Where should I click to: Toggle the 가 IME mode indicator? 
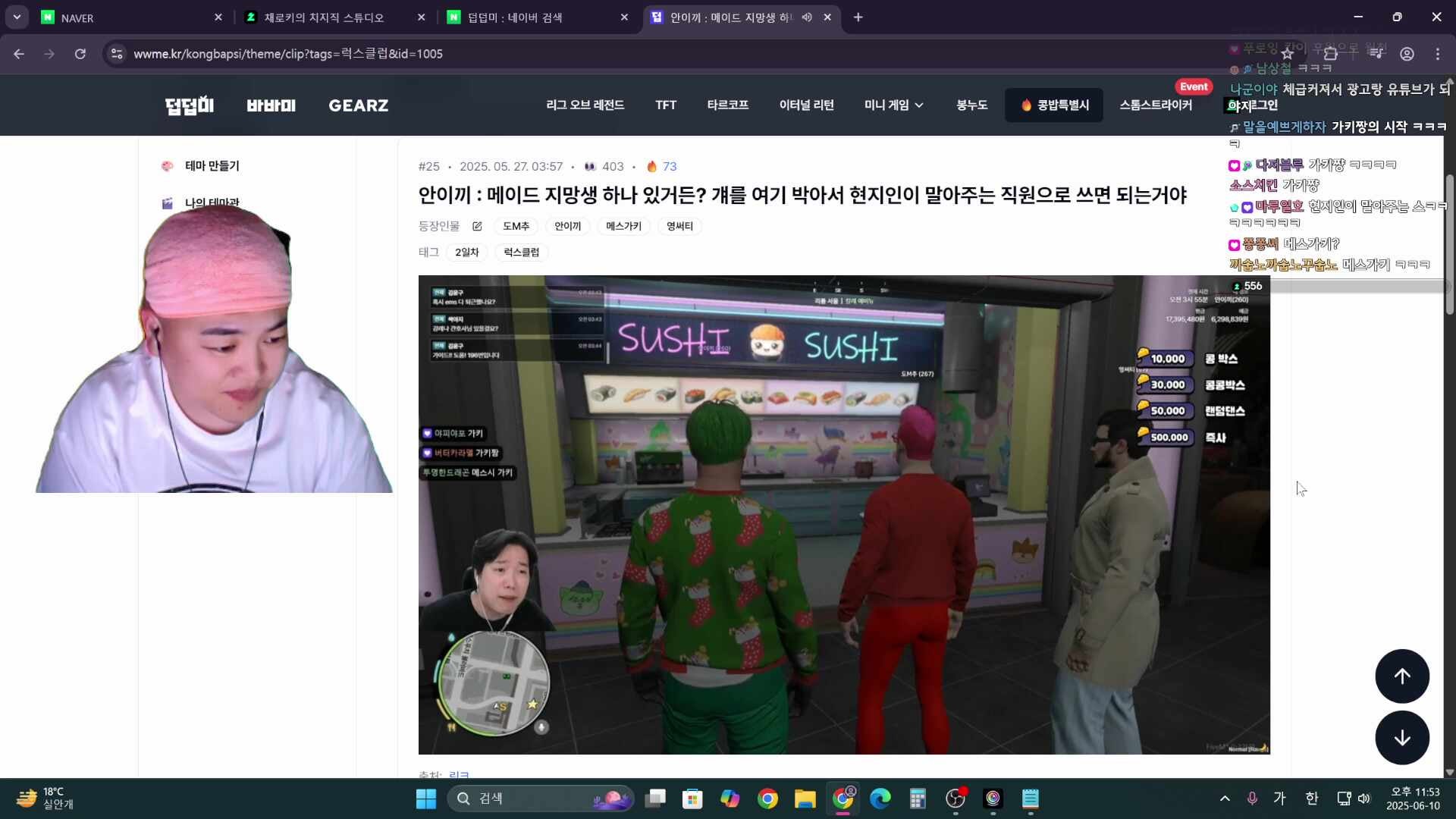pyautogui.click(x=1280, y=799)
